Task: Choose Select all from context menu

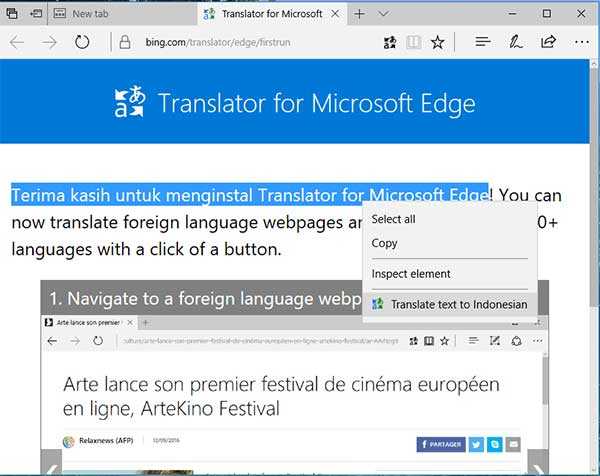Action: pyautogui.click(x=450, y=219)
